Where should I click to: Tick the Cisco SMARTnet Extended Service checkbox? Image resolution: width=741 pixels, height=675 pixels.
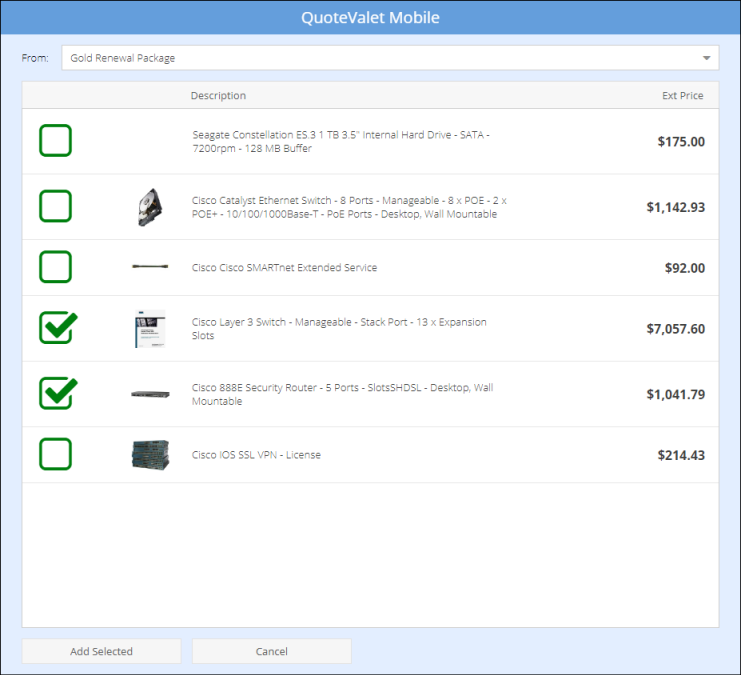click(56, 267)
